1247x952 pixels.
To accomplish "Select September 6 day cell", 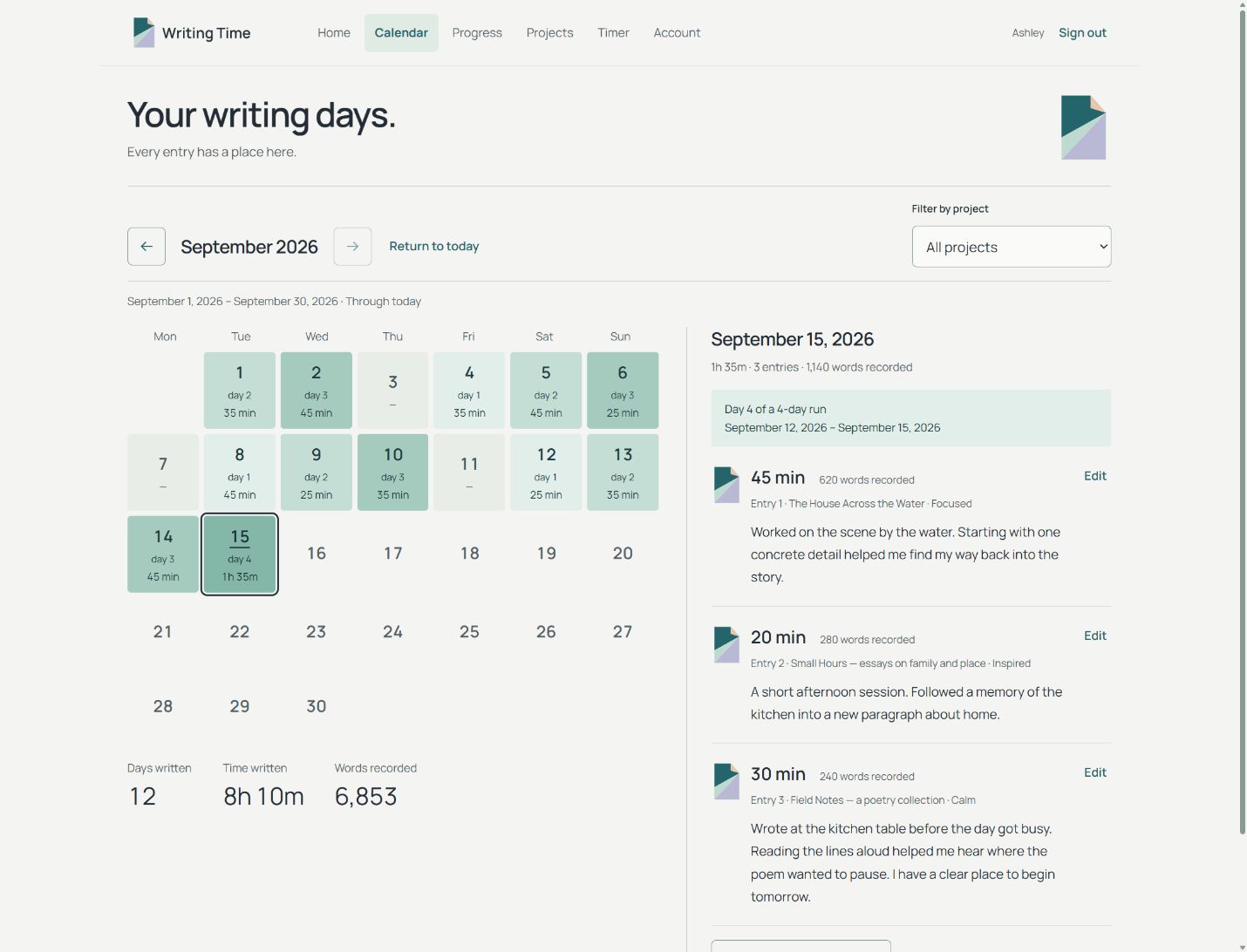I will coord(623,391).
